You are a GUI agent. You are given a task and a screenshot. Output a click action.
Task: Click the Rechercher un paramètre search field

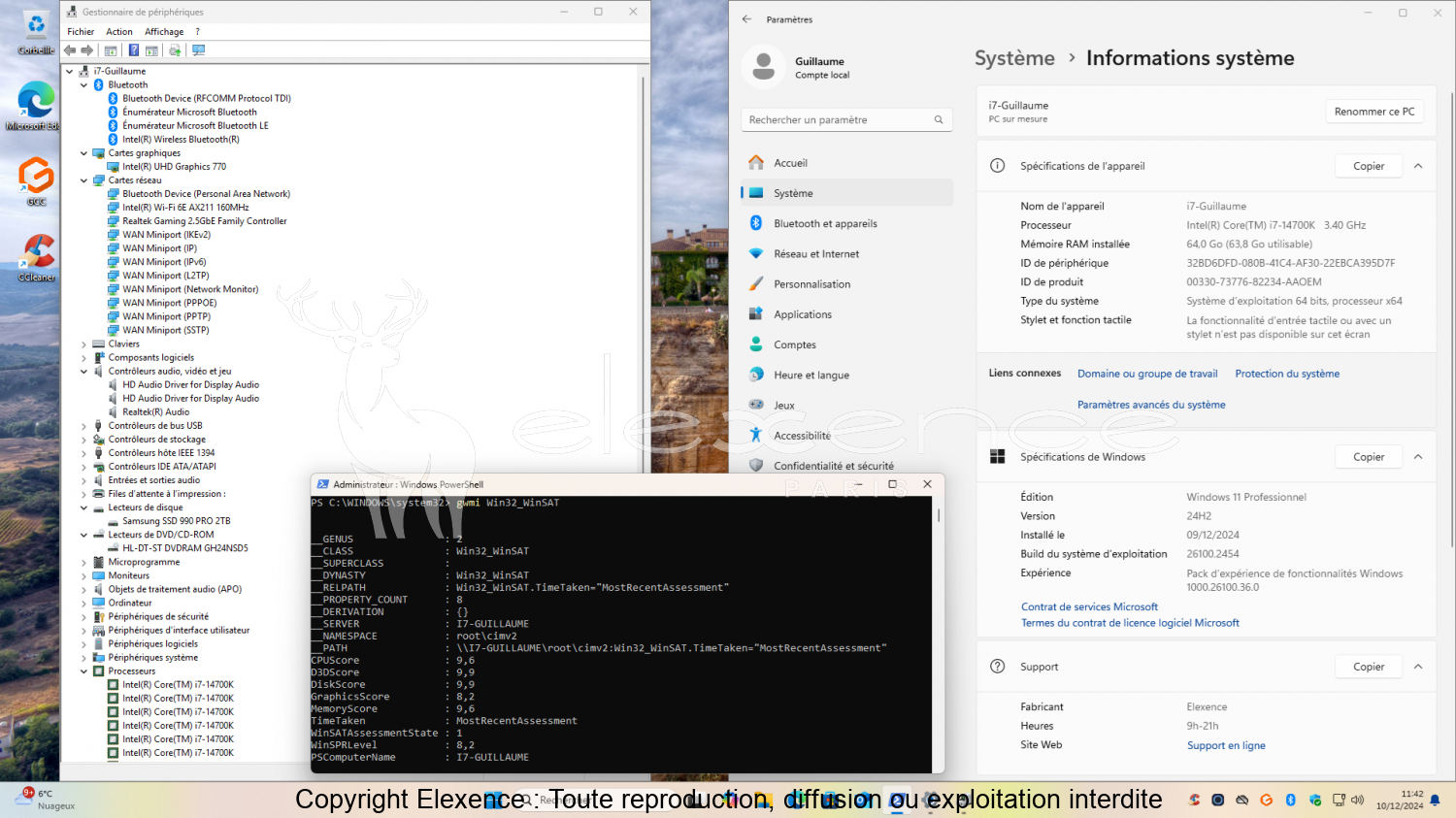846,119
